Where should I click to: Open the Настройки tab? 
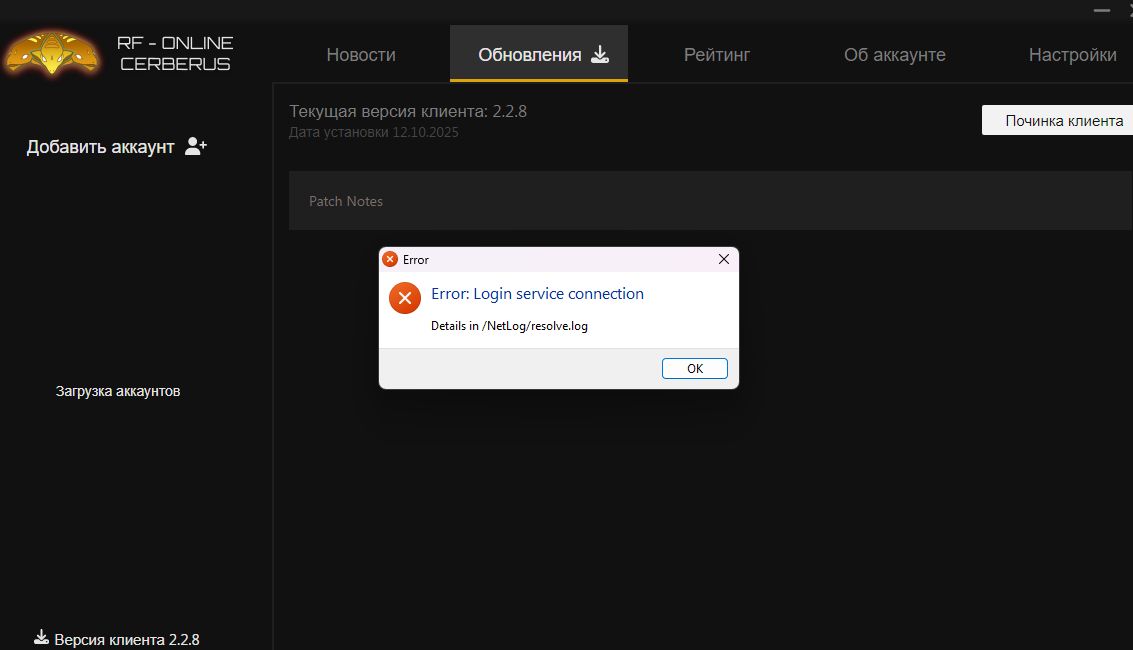coord(1072,55)
